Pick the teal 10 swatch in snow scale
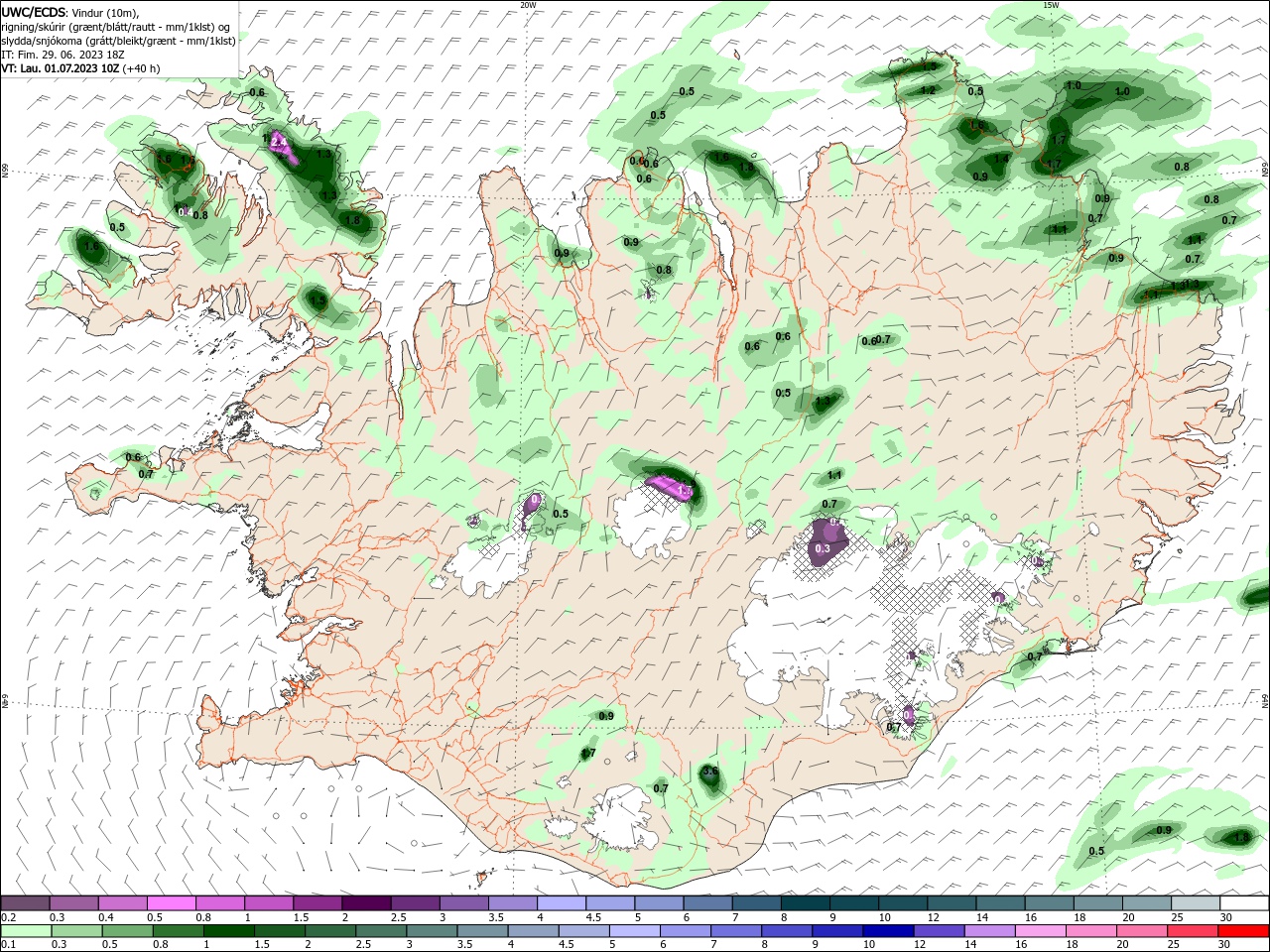The image size is (1270, 952). 904,903
